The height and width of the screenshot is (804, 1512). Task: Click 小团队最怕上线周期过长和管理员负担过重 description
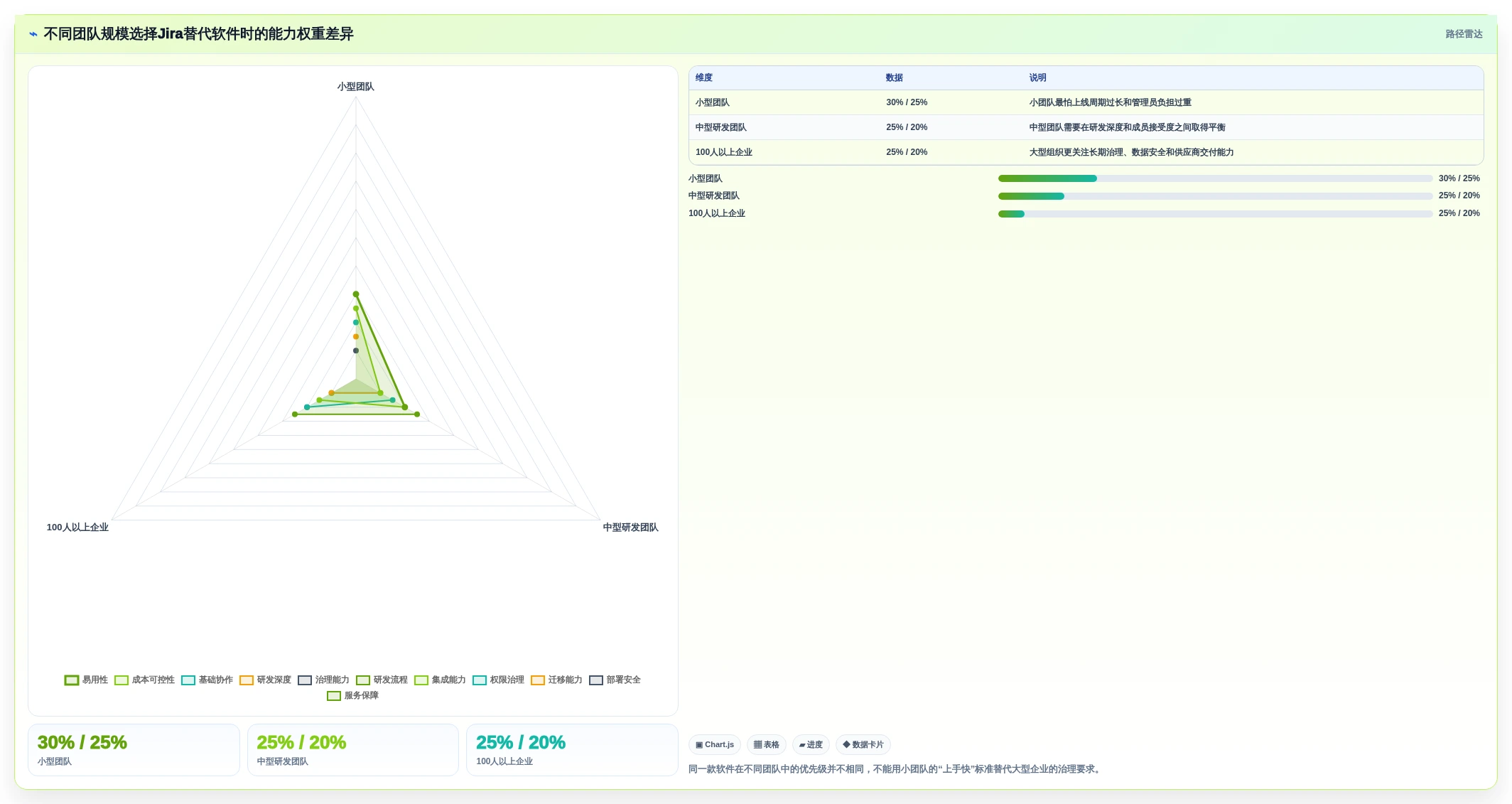point(1110,102)
